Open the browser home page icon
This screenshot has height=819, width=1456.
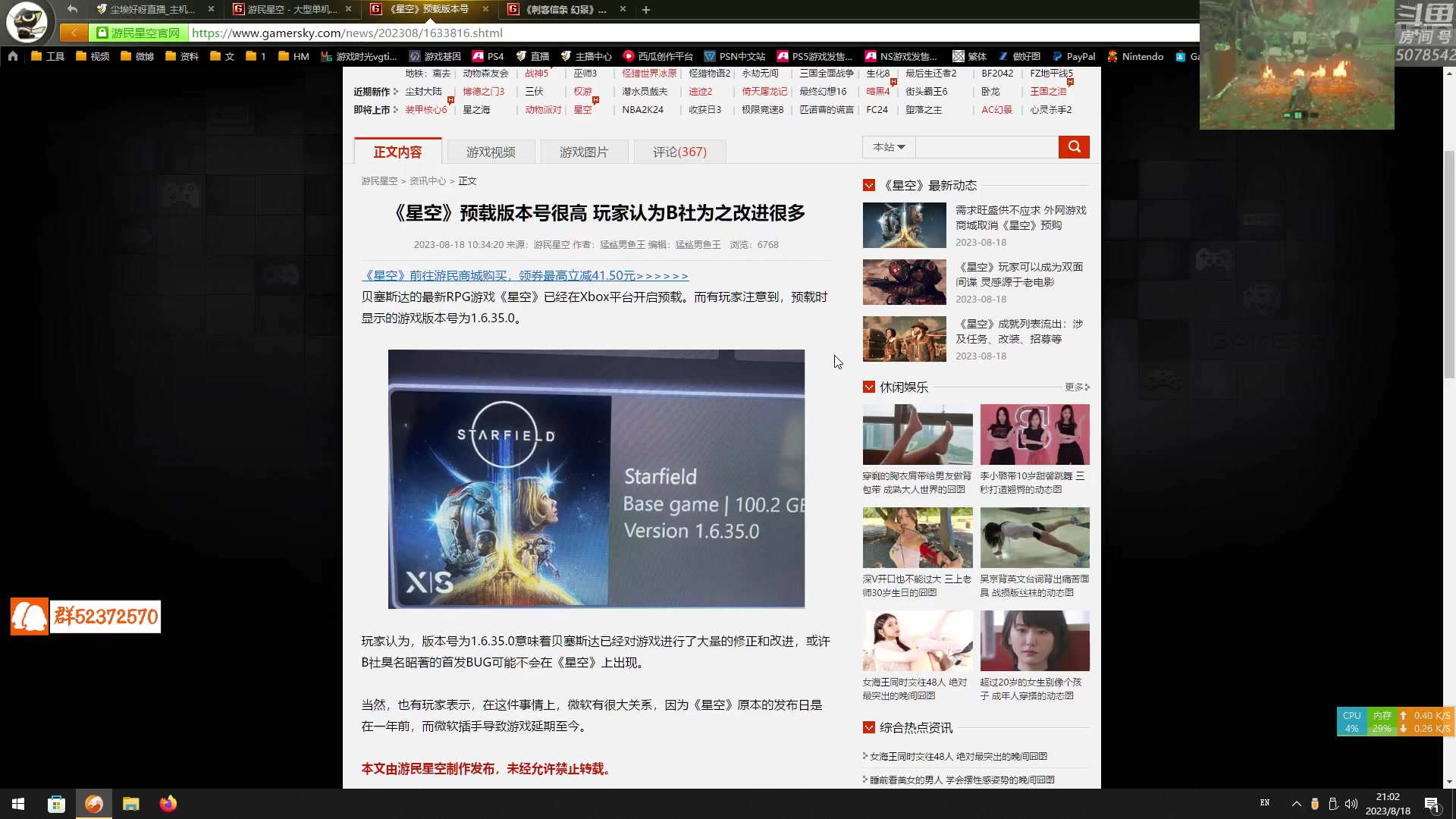(13, 56)
